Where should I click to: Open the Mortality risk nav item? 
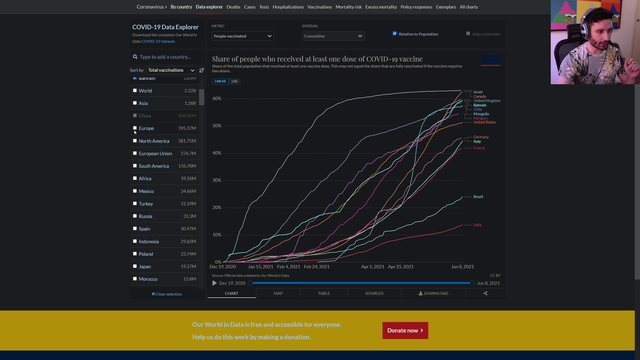coord(348,7)
